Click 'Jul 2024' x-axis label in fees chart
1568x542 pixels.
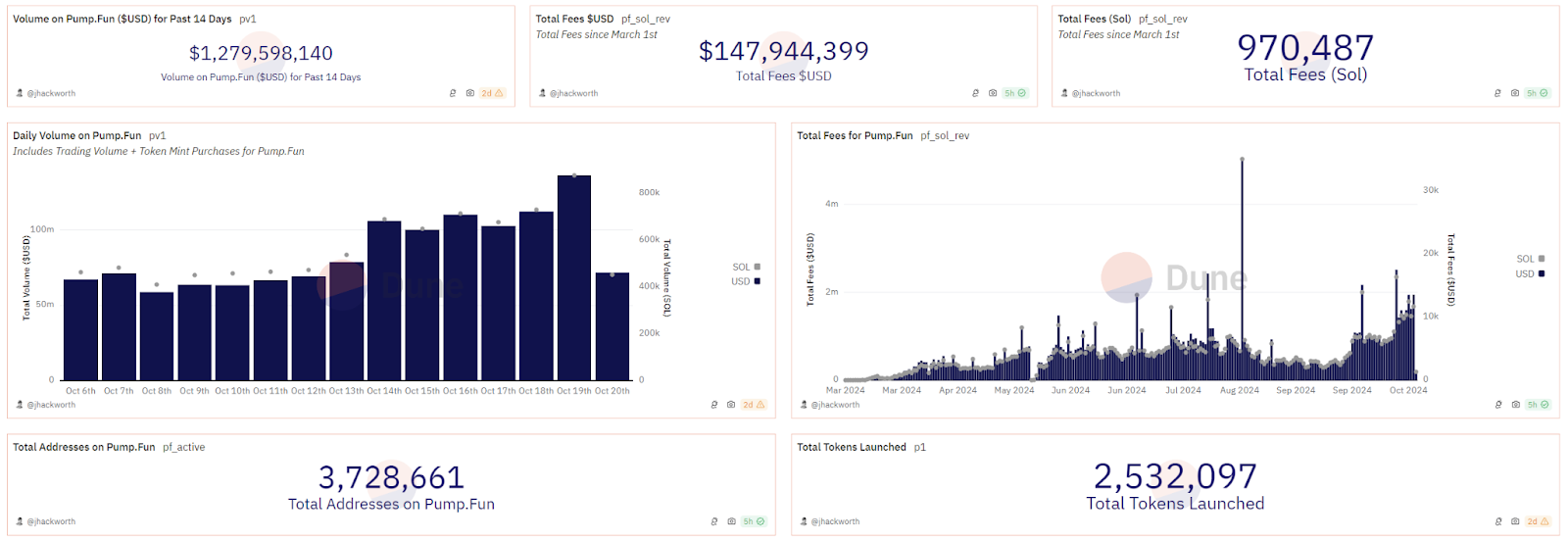point(1183,390)
